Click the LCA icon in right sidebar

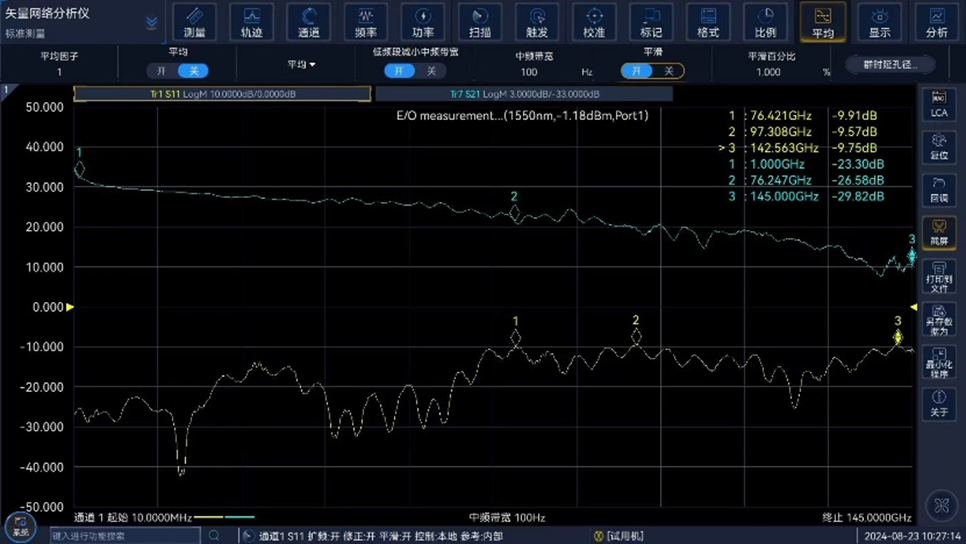pos(939,104)
